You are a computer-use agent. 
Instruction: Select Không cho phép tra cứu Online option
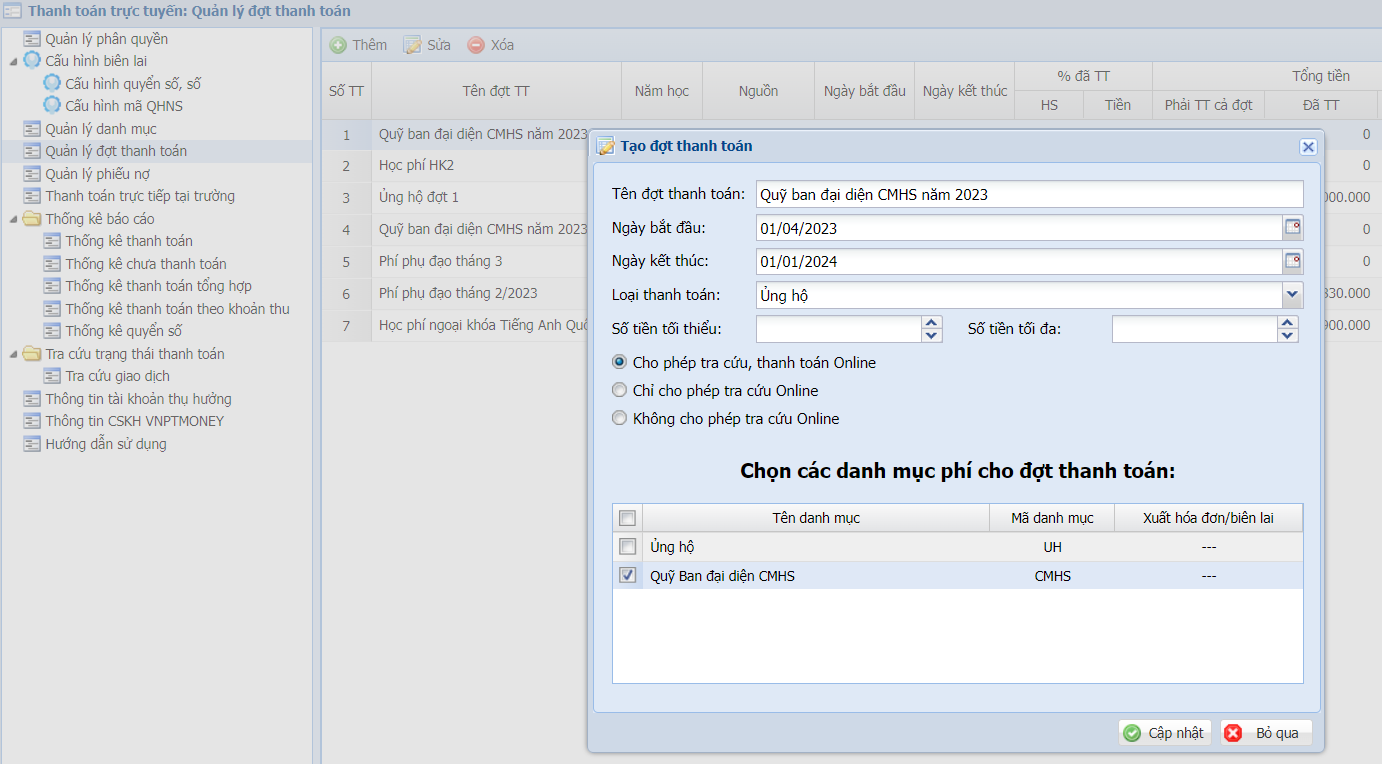(x=620, y=419)
